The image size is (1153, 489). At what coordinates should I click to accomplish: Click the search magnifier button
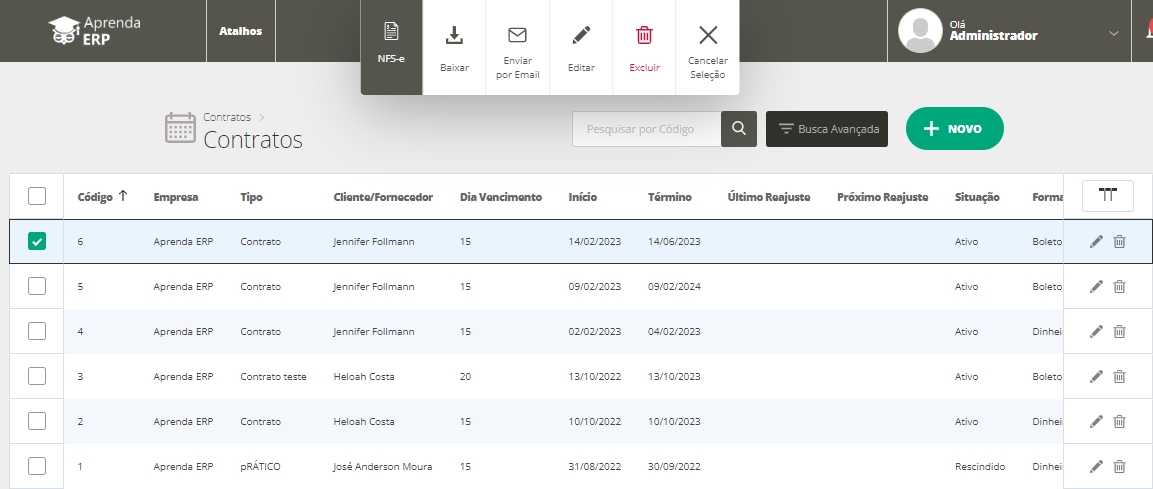(x=739, y=129)
